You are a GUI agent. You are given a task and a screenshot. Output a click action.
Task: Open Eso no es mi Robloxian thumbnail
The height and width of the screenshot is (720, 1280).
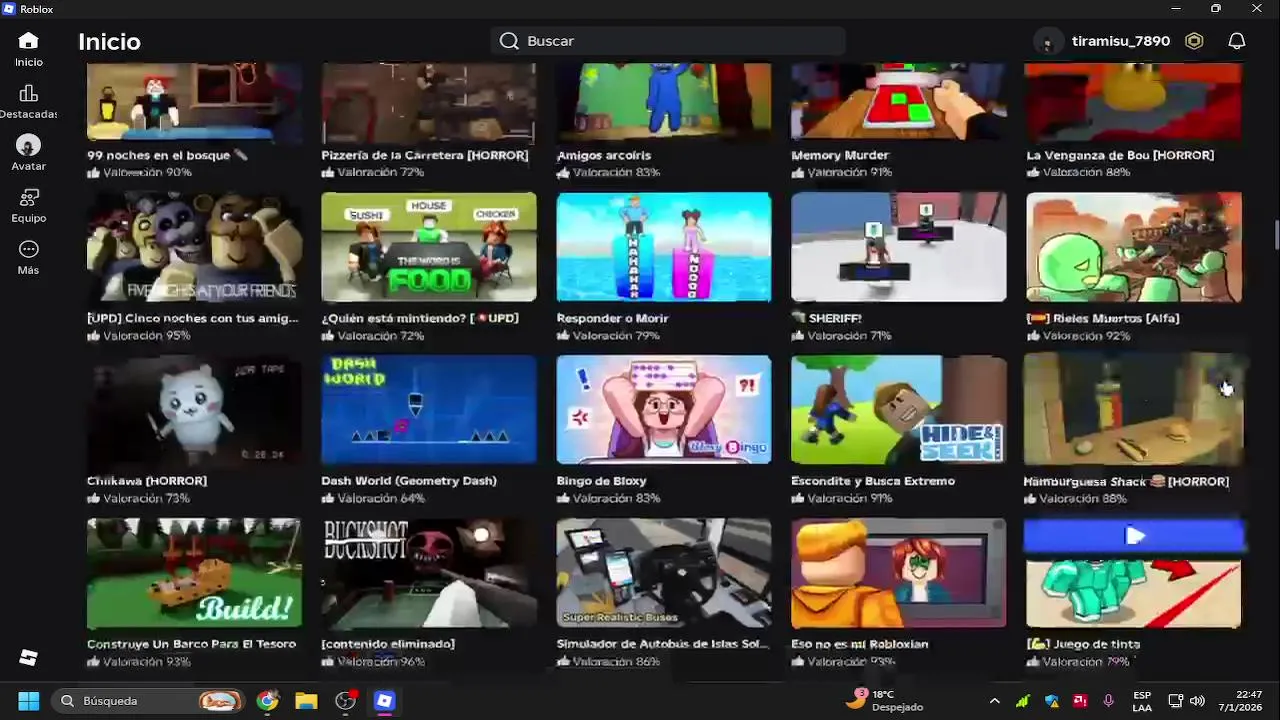[x=899, y=573]
